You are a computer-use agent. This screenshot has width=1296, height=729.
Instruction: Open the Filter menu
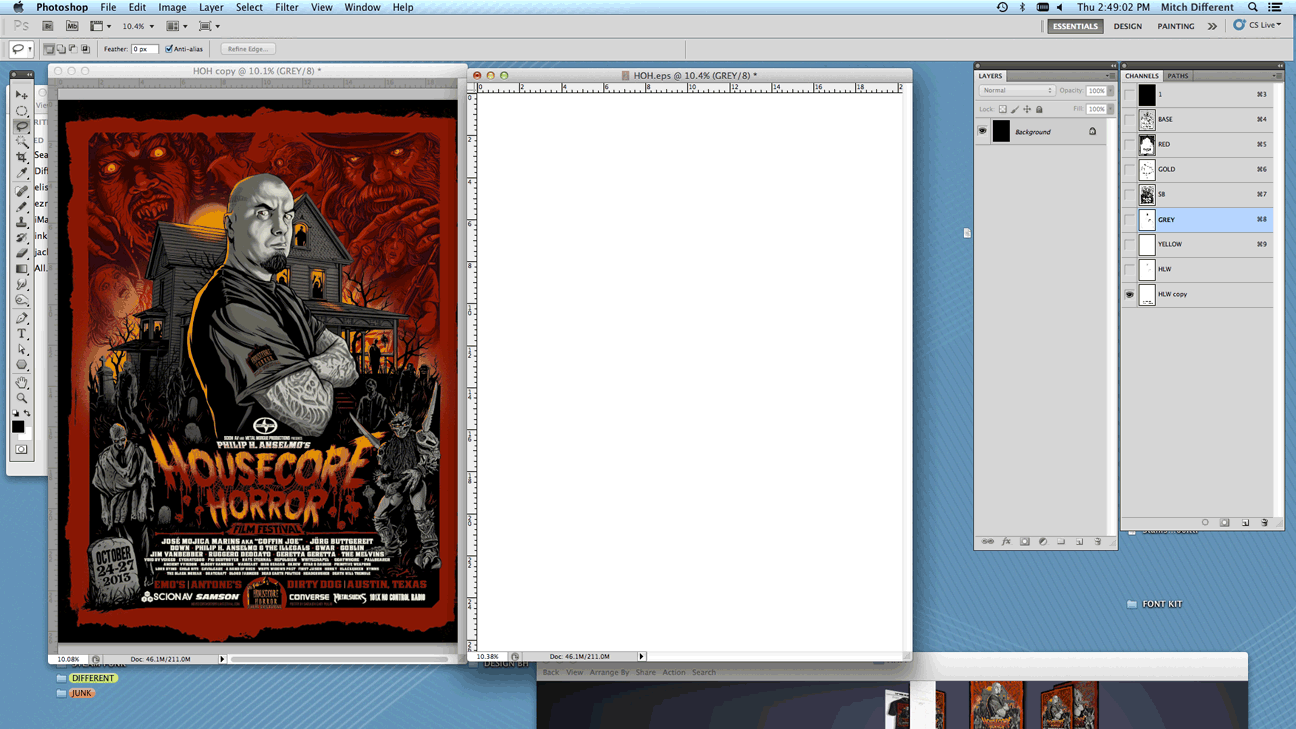click(x=286, y=7)
